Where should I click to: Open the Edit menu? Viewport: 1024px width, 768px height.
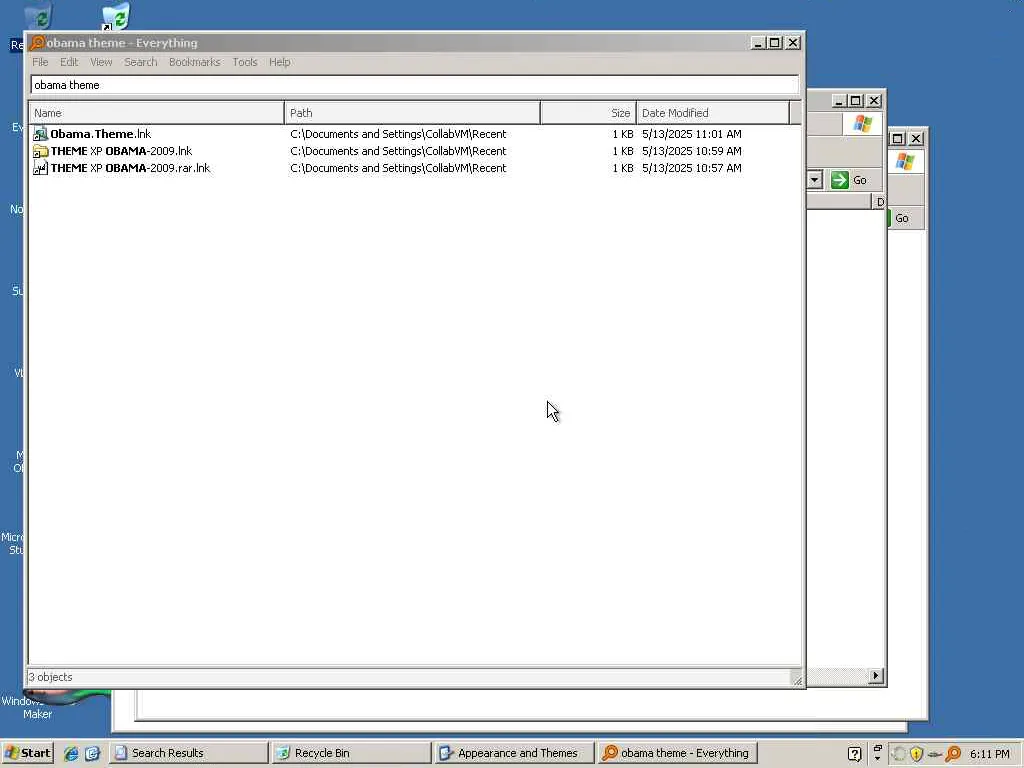click(x=69, y=62)
